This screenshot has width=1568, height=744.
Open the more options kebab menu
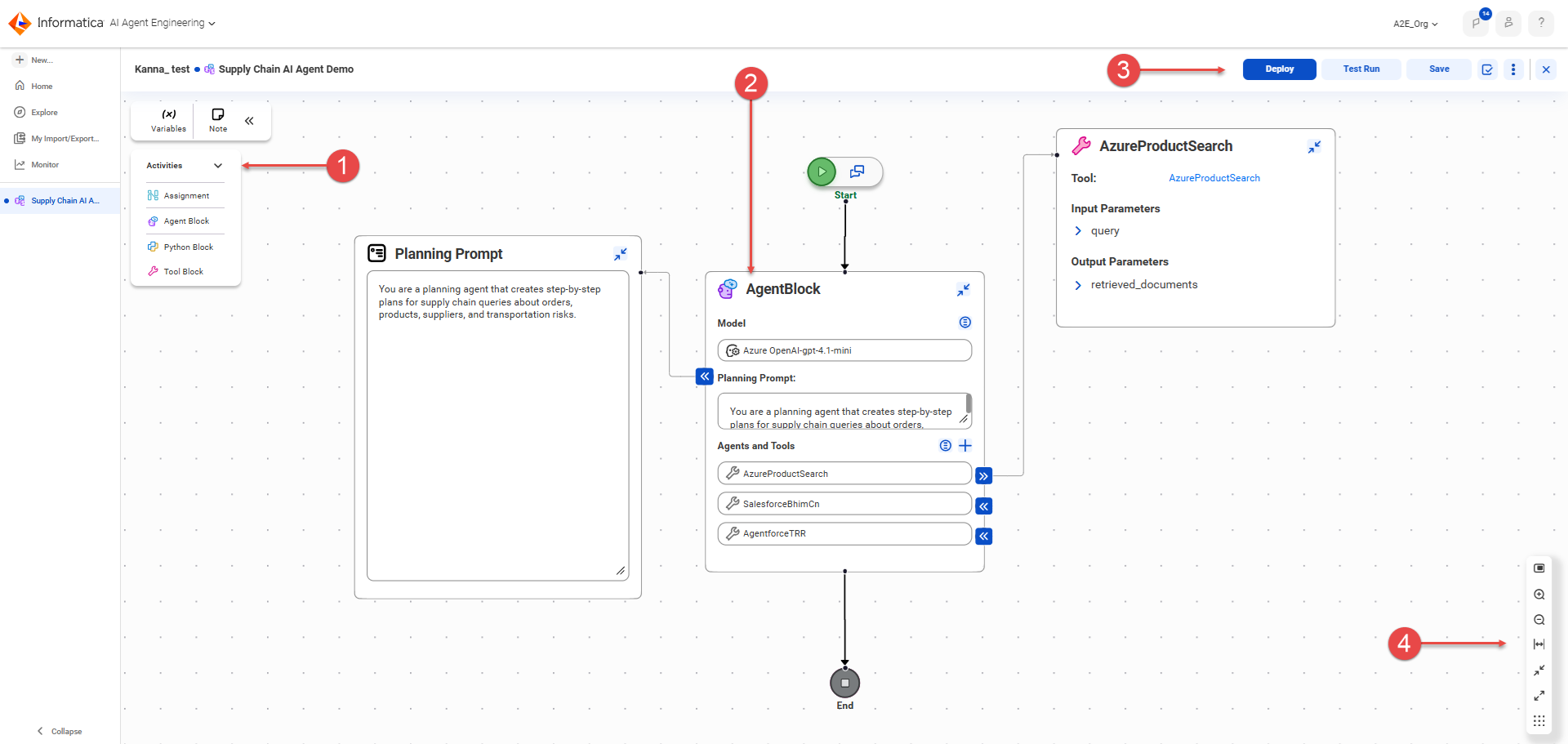point(1513,69)
